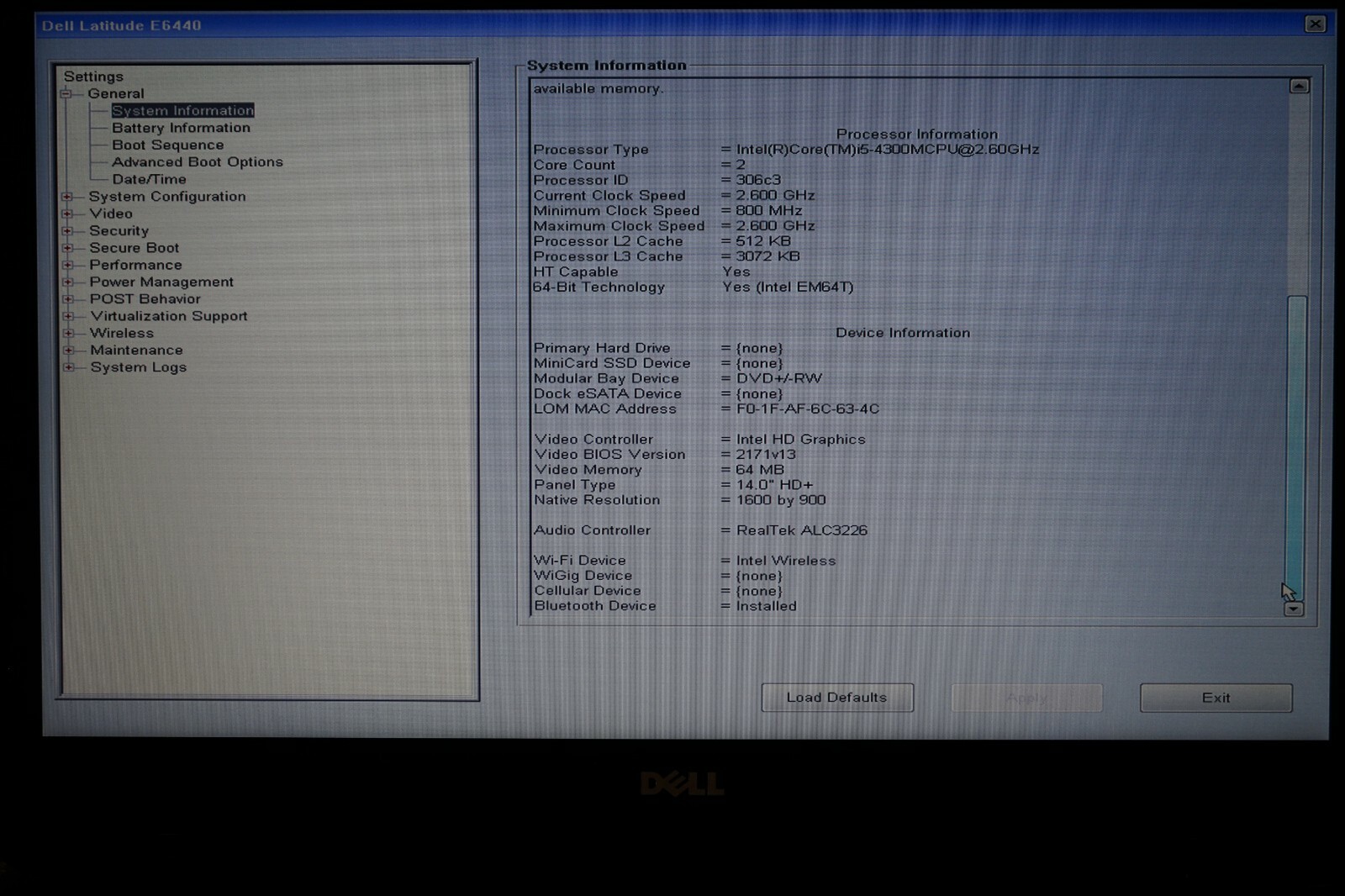Open Boot Sequence settings
The height and width of the screenshot is (896, 1345).
167,145
